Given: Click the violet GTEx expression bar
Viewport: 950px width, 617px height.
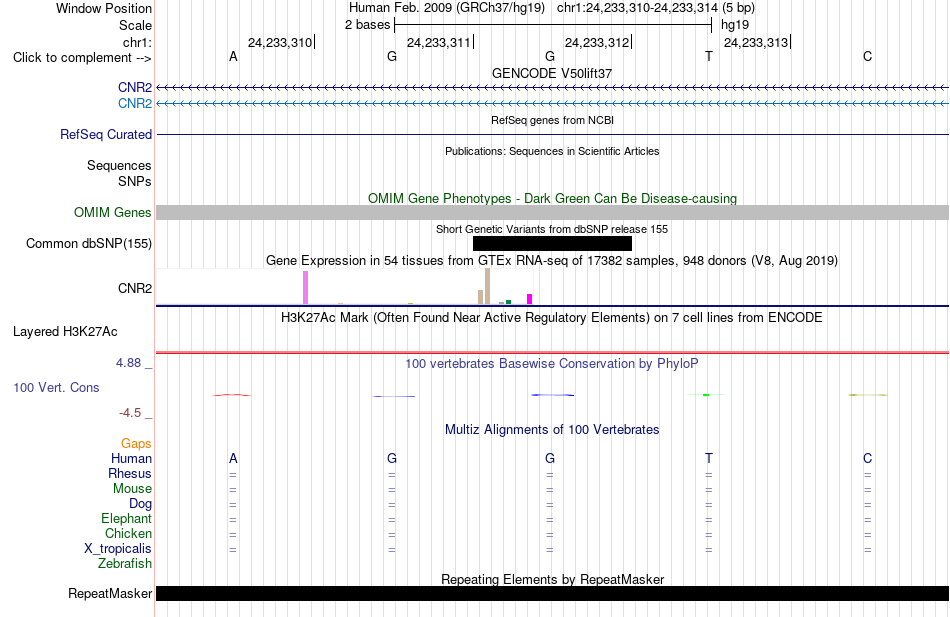Looking at the screenshot, I should pyautogui.click(x=305, y=287).
